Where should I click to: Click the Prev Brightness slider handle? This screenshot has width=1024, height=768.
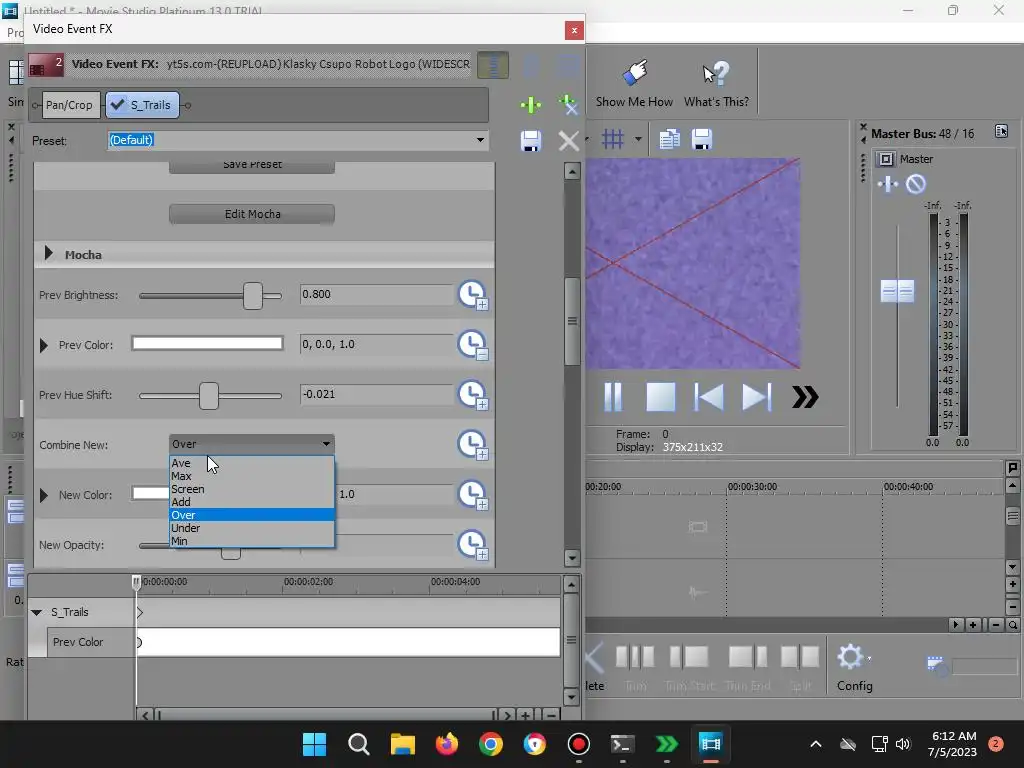253,296
